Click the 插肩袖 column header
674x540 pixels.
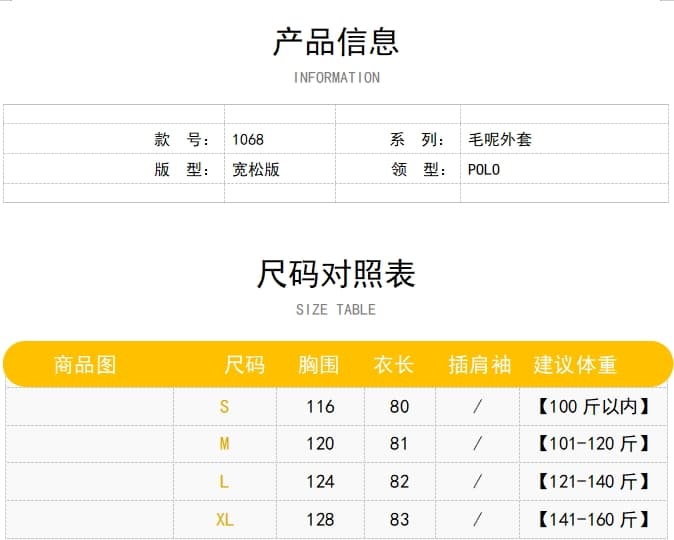tap(480, 365)
